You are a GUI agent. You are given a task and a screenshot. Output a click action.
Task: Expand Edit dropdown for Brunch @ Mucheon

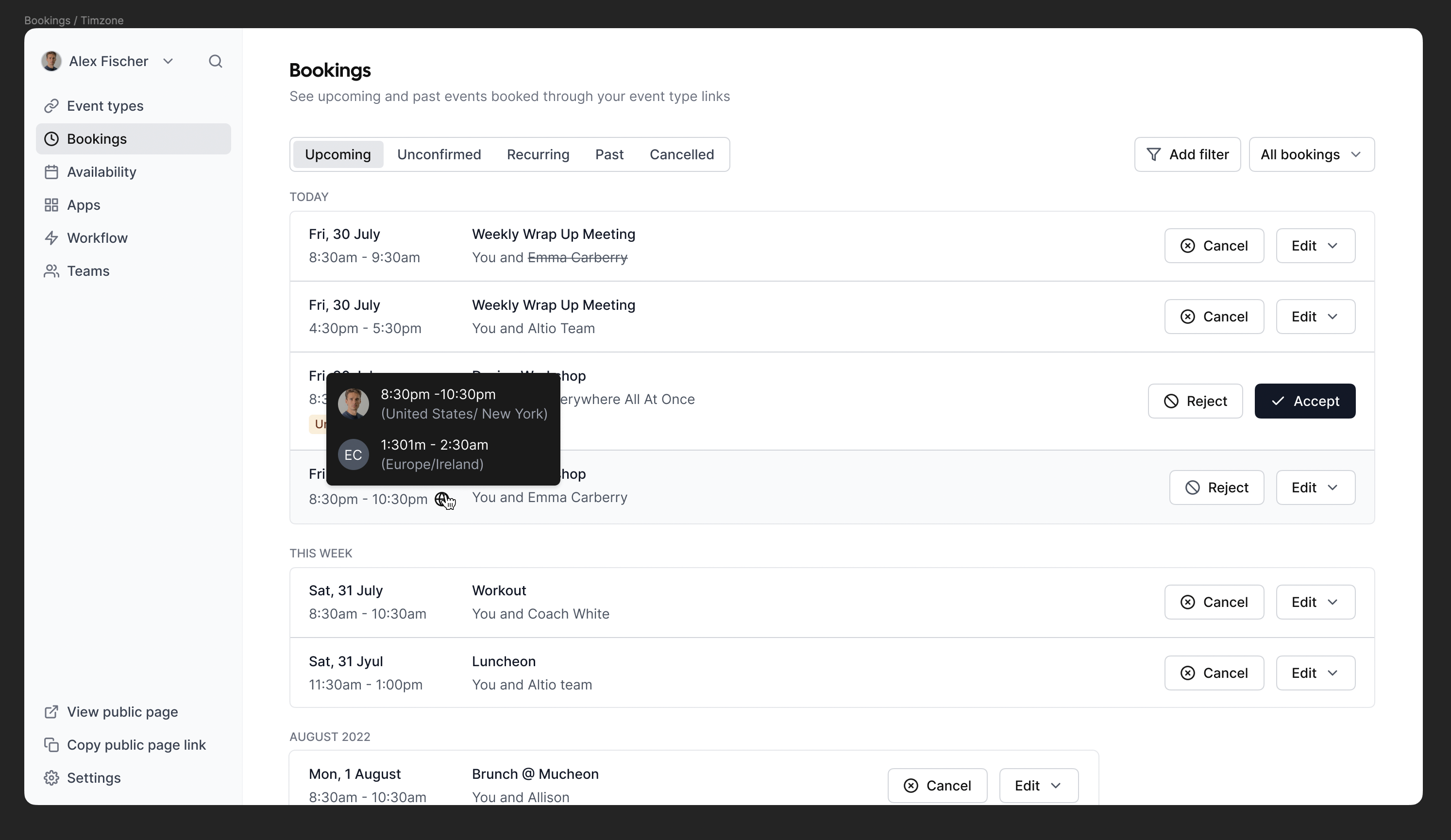(x=1038, y=785)
